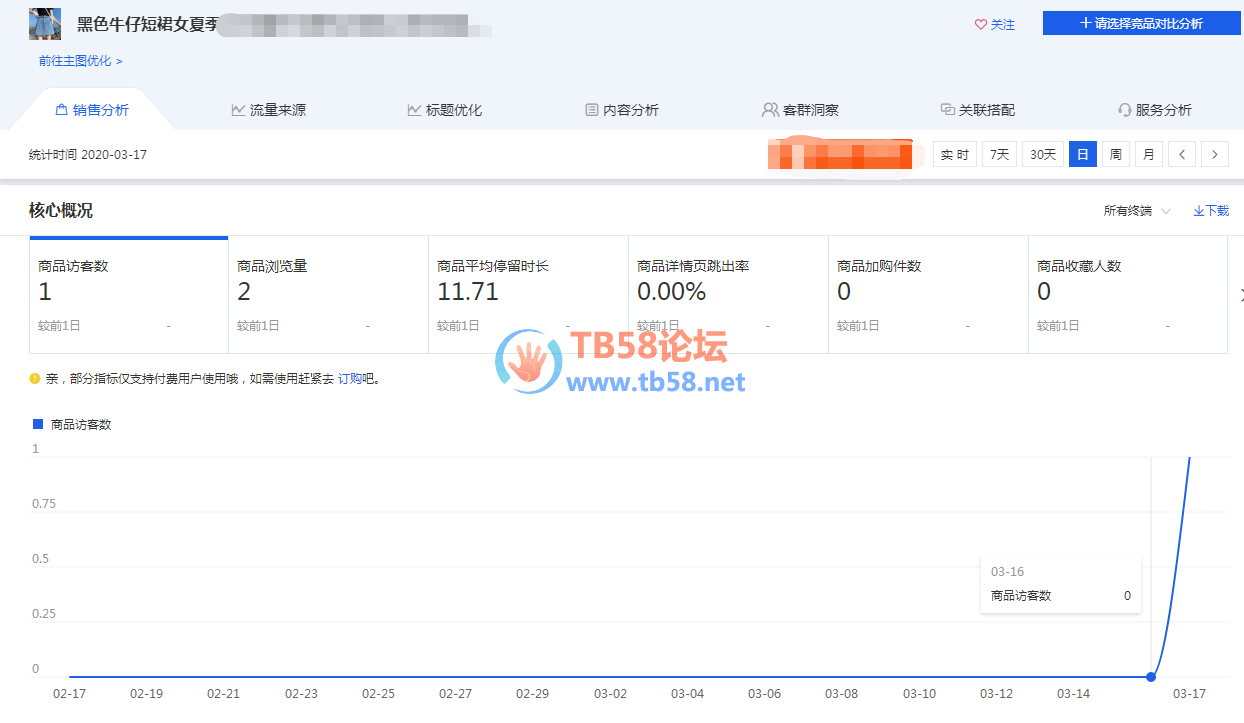Switch to the 流量来源 tab
This screenshot has height=723, width=1244.
[x=268, y=110]
